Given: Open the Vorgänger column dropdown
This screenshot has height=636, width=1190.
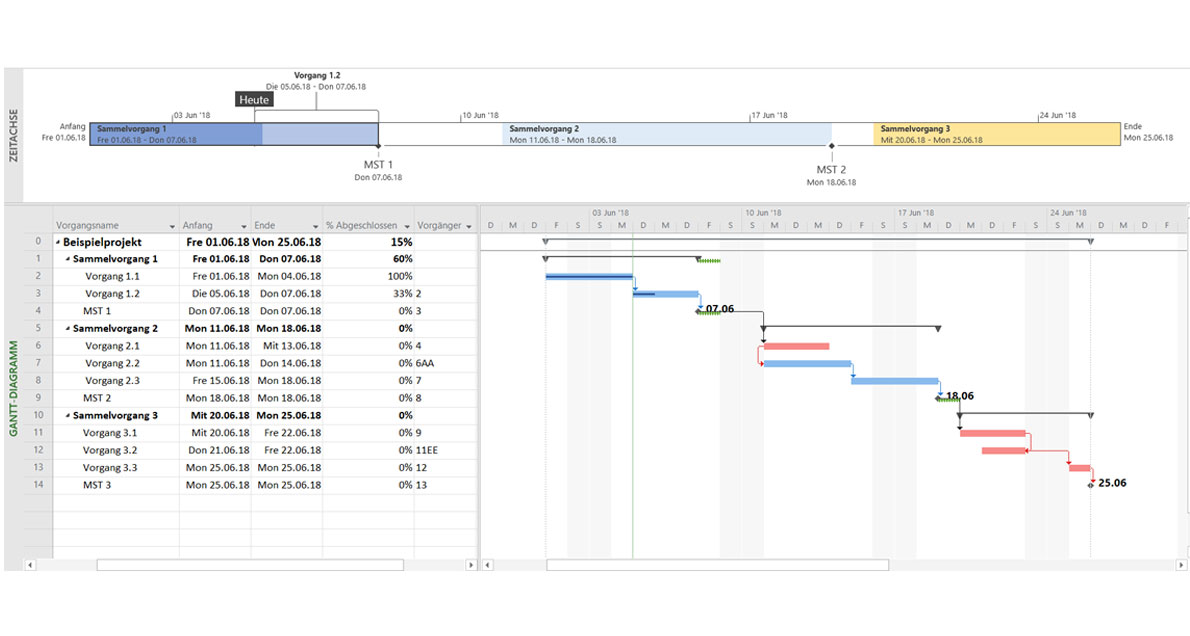Looking at the screenshot, I should [x=468, y=225].
